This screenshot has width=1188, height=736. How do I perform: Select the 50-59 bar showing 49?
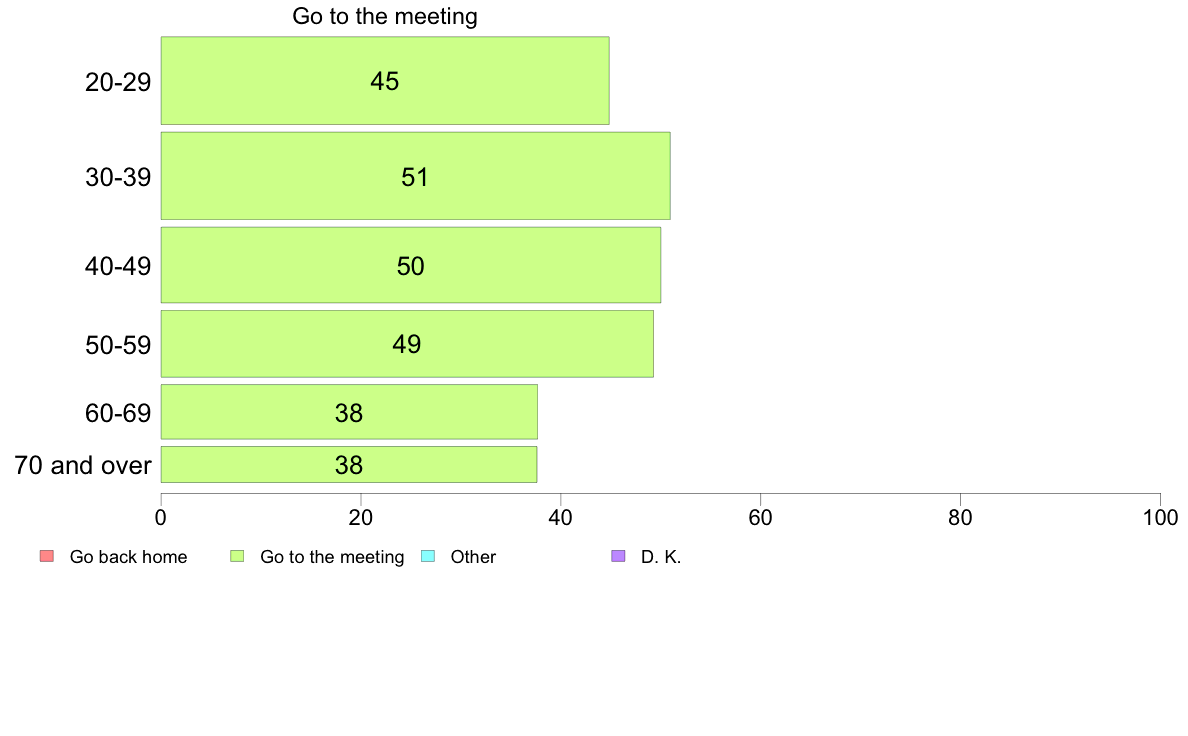pyautogui.click(x=407, y=344)
